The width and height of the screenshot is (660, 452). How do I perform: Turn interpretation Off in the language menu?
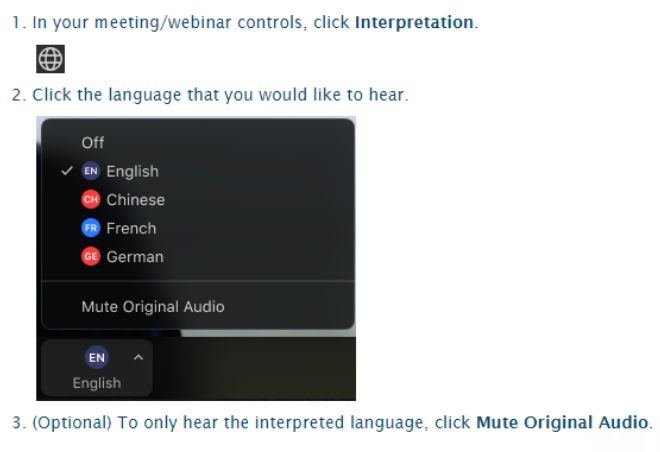click(x=93, y=143)
